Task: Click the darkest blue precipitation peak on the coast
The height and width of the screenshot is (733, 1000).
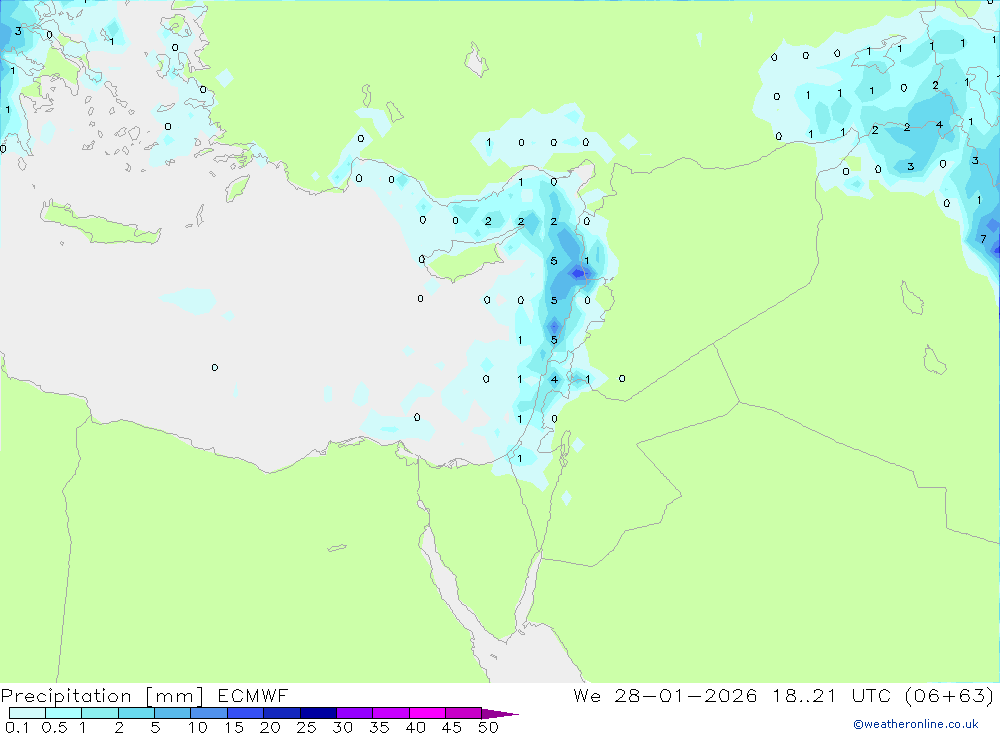Action: coord(578,274)
